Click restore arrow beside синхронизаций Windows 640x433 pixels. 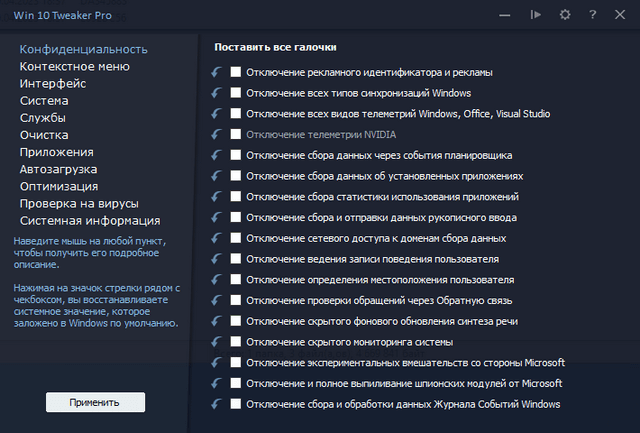pos(216,93)
